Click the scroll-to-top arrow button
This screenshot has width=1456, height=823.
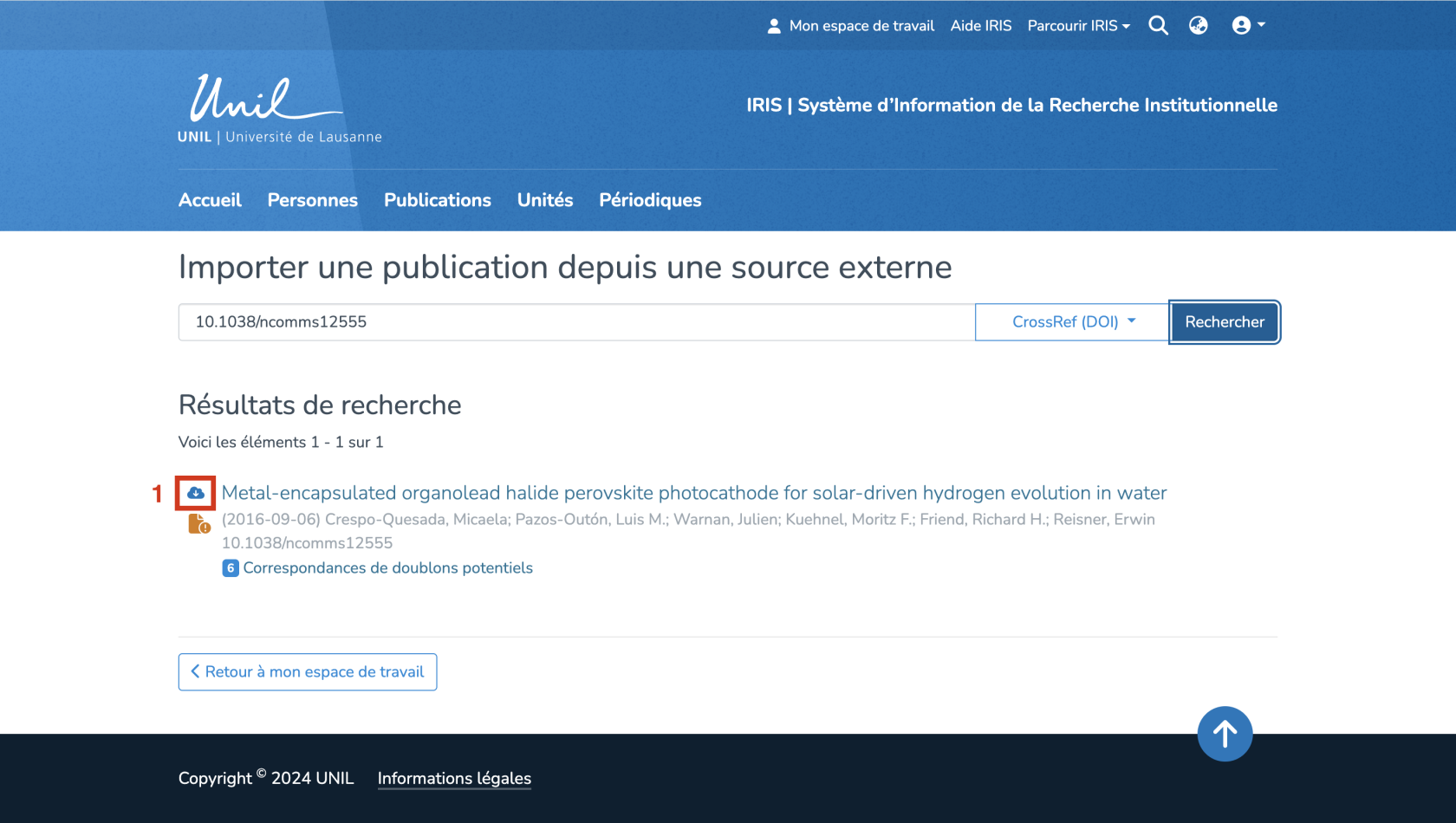[x=1225, y=734]
